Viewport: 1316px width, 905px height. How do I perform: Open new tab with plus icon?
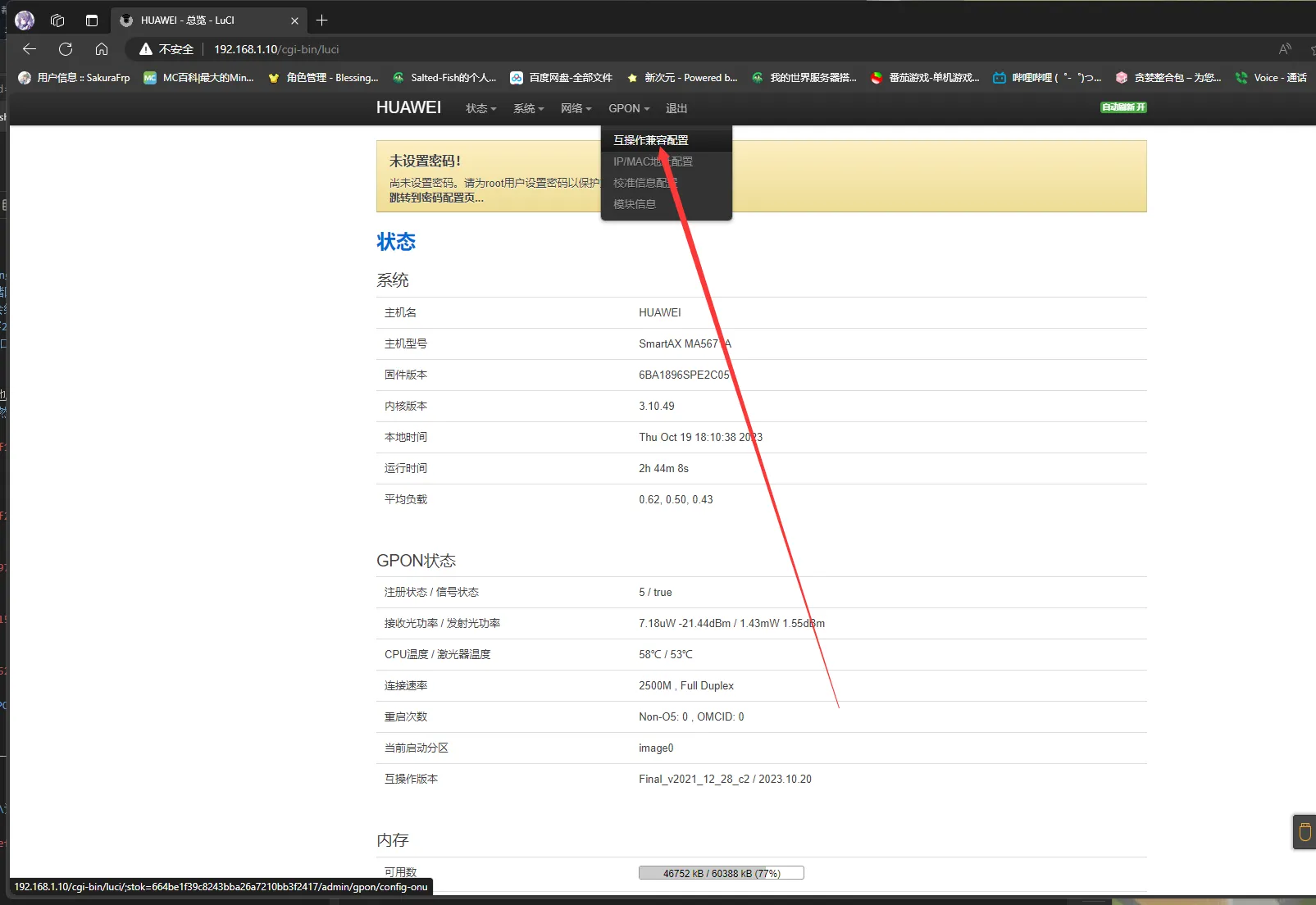tap(322, 20)
